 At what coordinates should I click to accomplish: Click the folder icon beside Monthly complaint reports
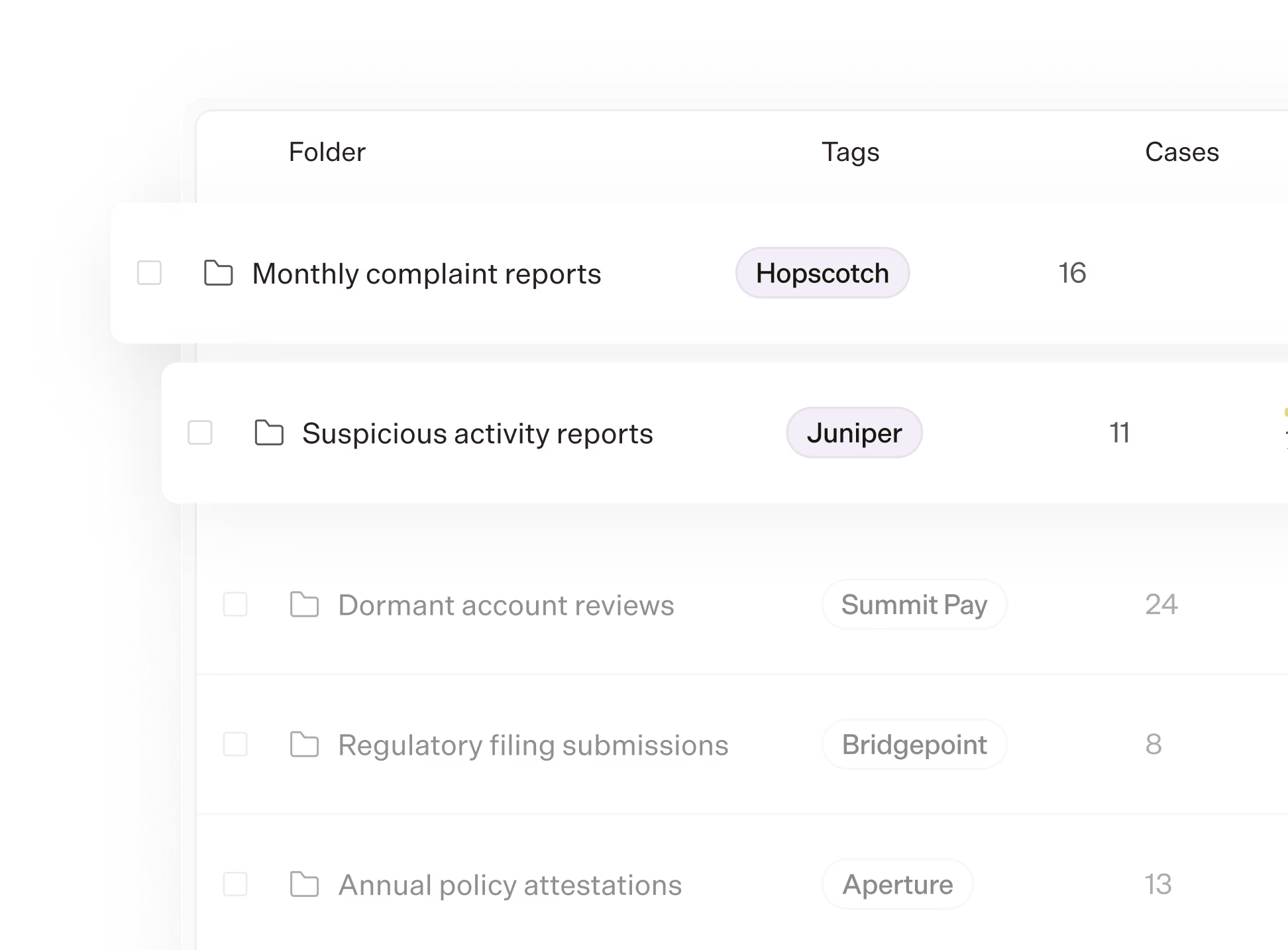pos(218,273)
